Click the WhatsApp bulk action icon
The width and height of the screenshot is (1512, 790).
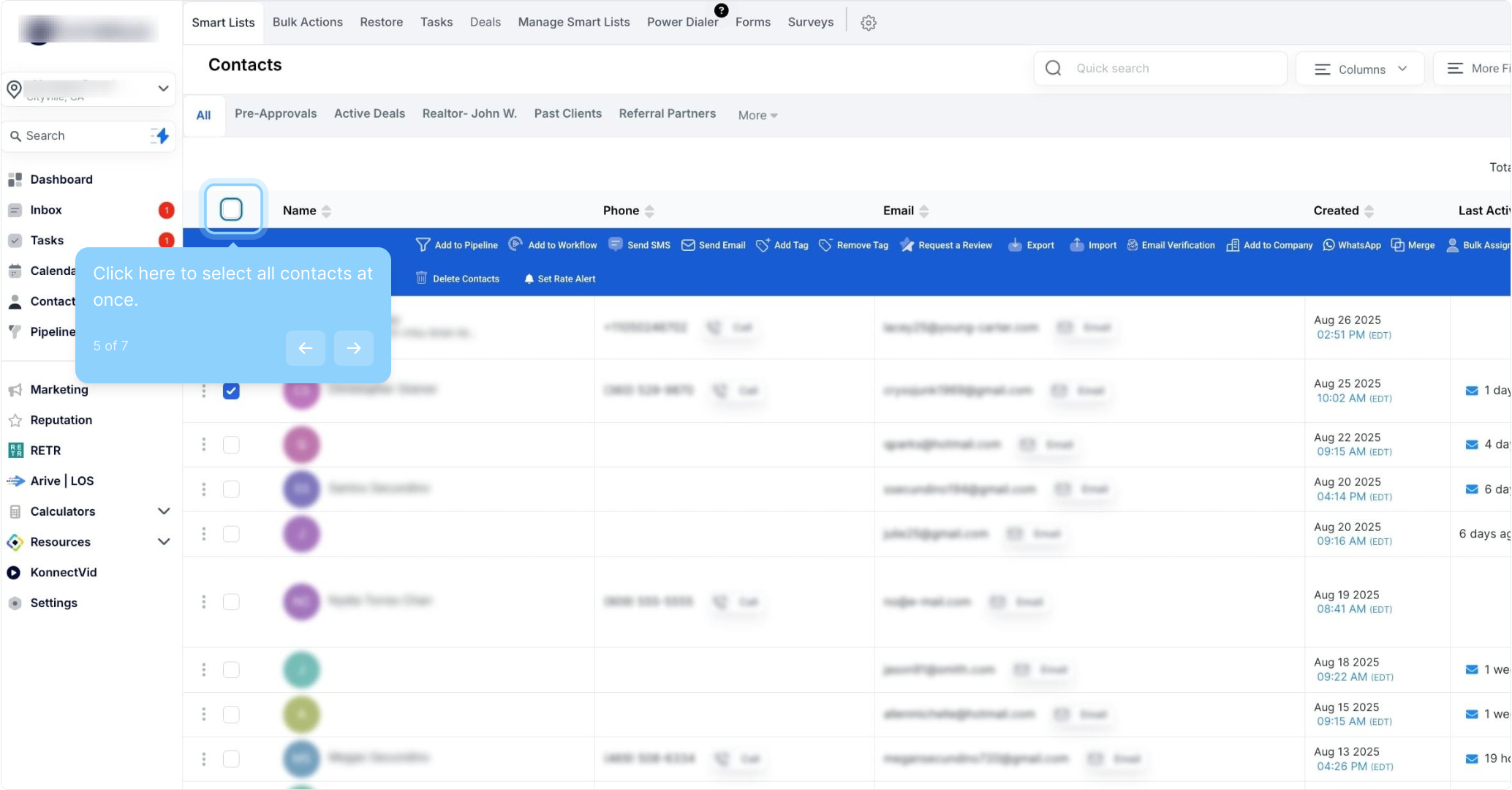tap(1328, 245)
